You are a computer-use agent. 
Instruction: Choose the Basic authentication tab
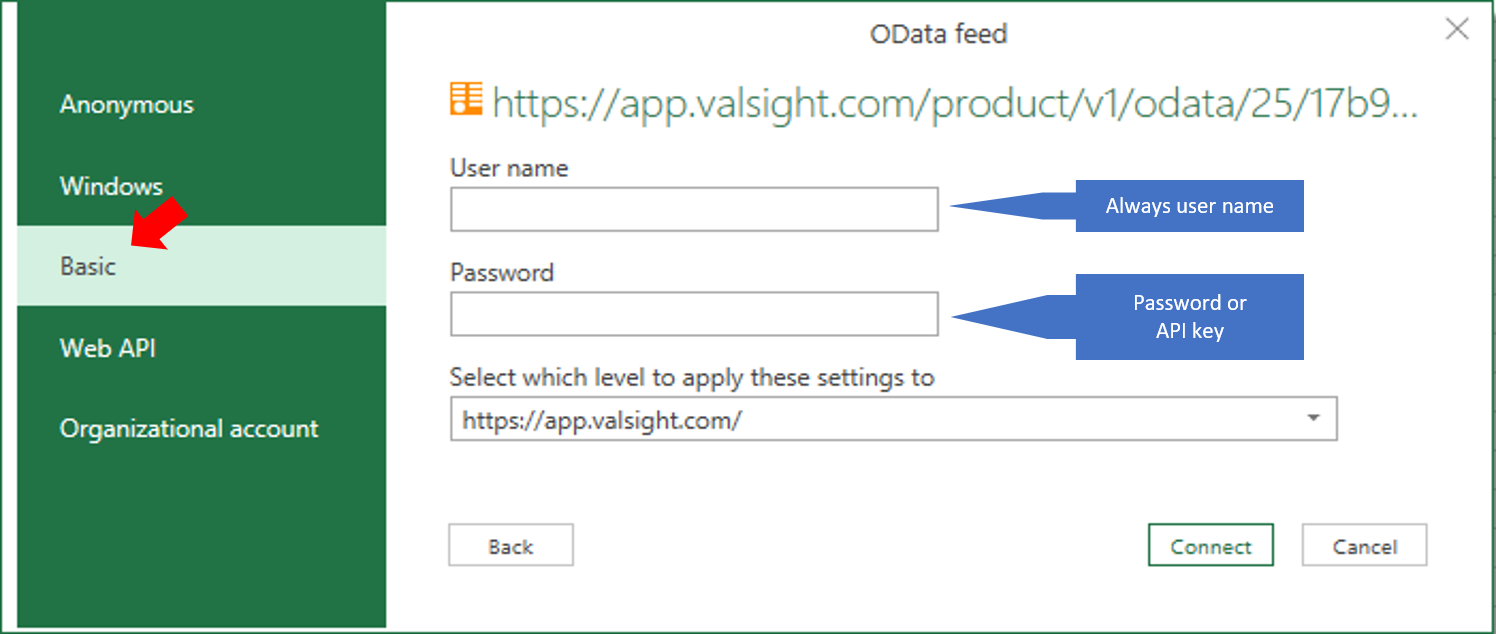coord(88,267)
